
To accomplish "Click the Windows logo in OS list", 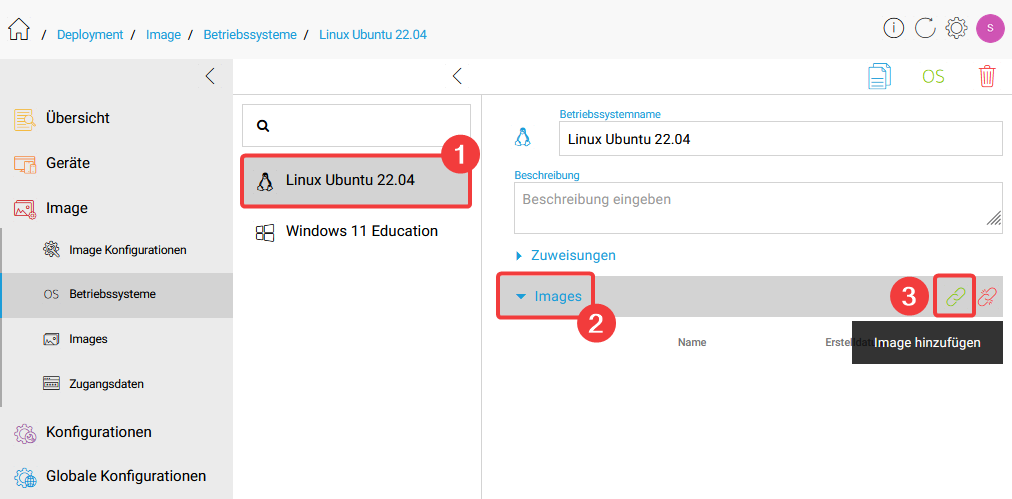I will pyautogui.click(x=264, y=232).
